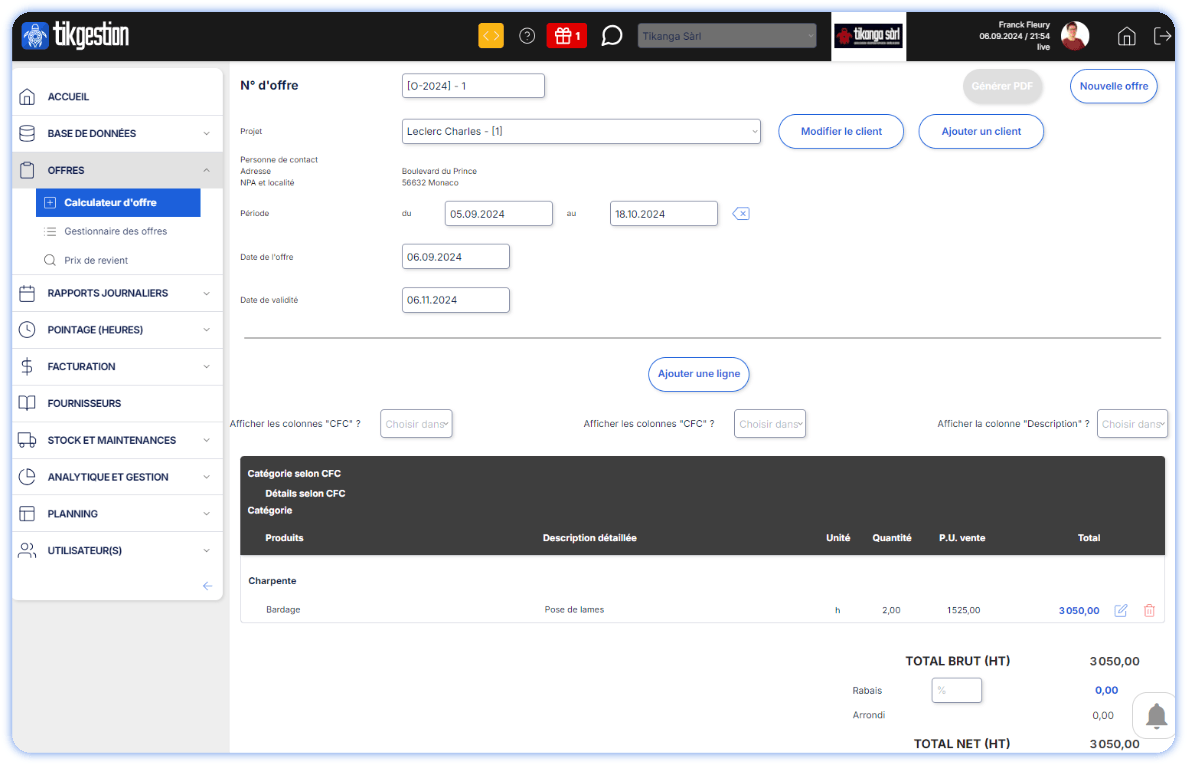Image resolution: width=1187 pixels, height=765 pixels.
Task: Open the "Description" column display dropdown
Action: coord(1132,424)
